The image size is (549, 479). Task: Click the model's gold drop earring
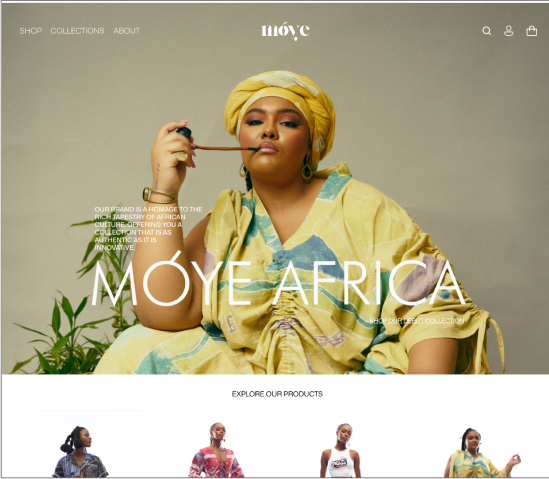tap(307, 169)
